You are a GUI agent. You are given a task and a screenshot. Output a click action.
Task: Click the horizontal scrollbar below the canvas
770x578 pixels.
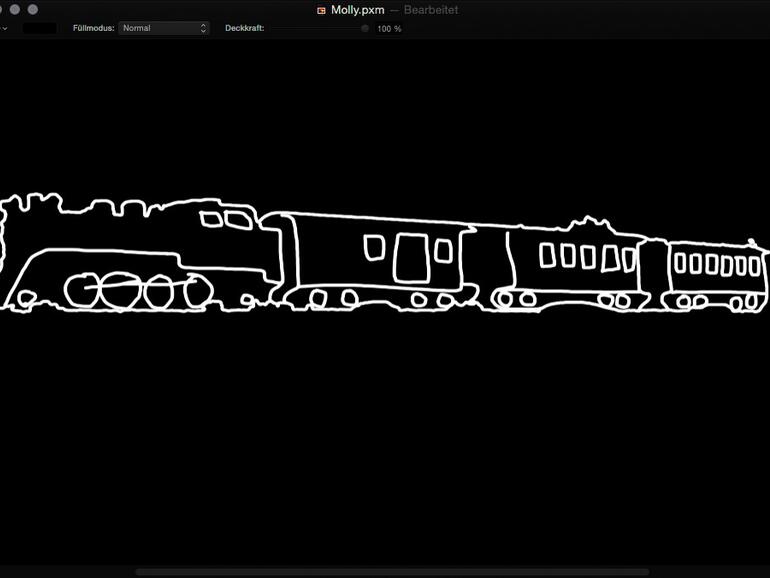392,572
